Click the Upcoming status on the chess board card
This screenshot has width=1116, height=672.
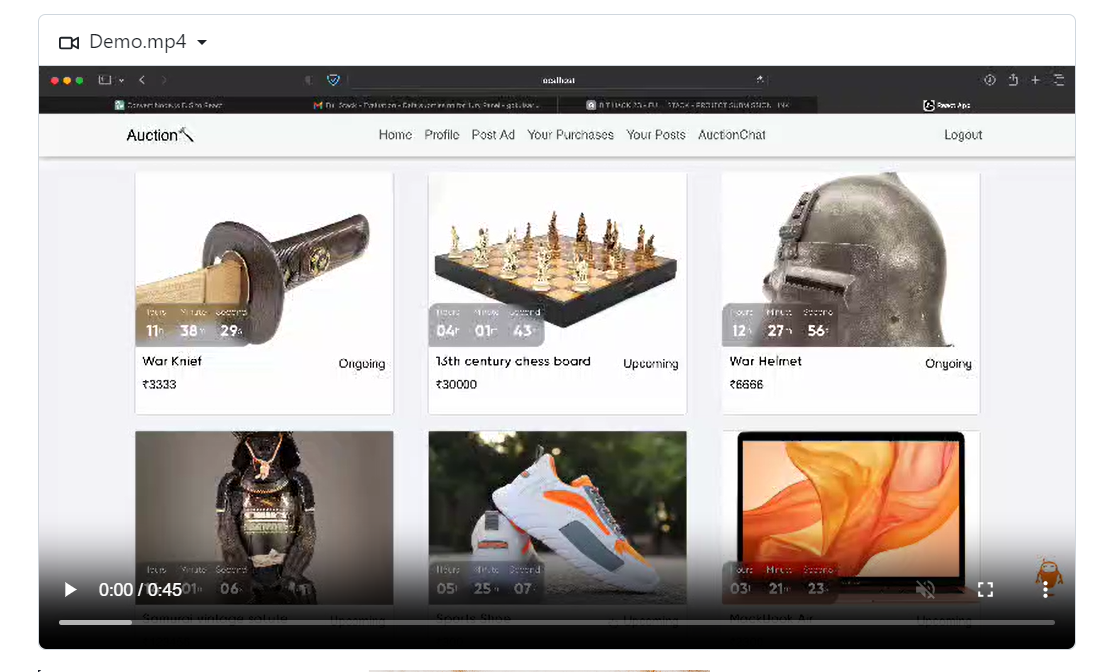pyautogui.click(x=651, y=364)
